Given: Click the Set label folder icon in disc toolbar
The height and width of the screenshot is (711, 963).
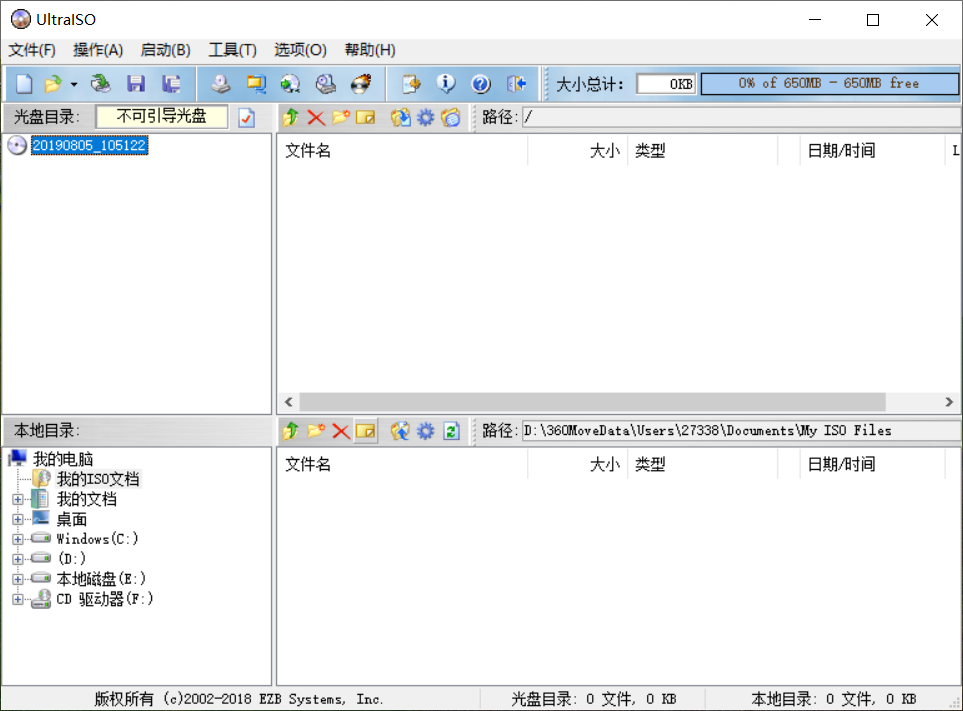Looking at the screenshot, I should (450, 117).
